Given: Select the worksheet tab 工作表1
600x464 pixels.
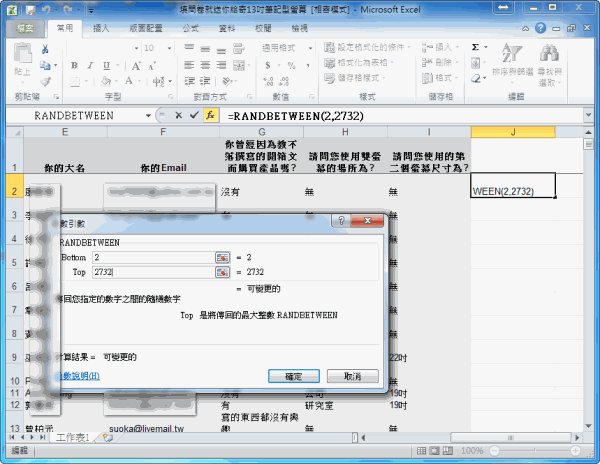Looking at the screenshot, I should point(72,438).
